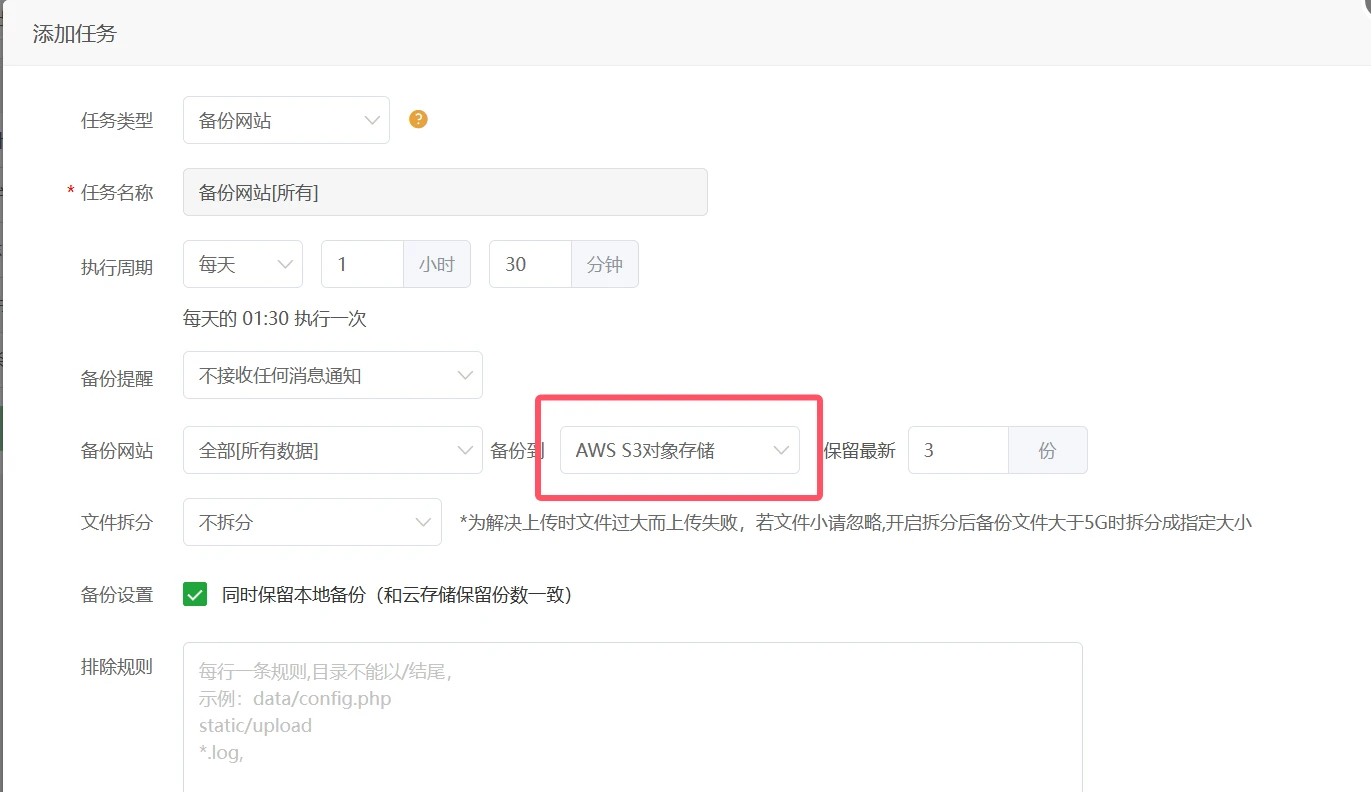Click the chevron arrow beside 每天
The height and width of the screenshot is (792, 1371).
(x=285, y=265)
